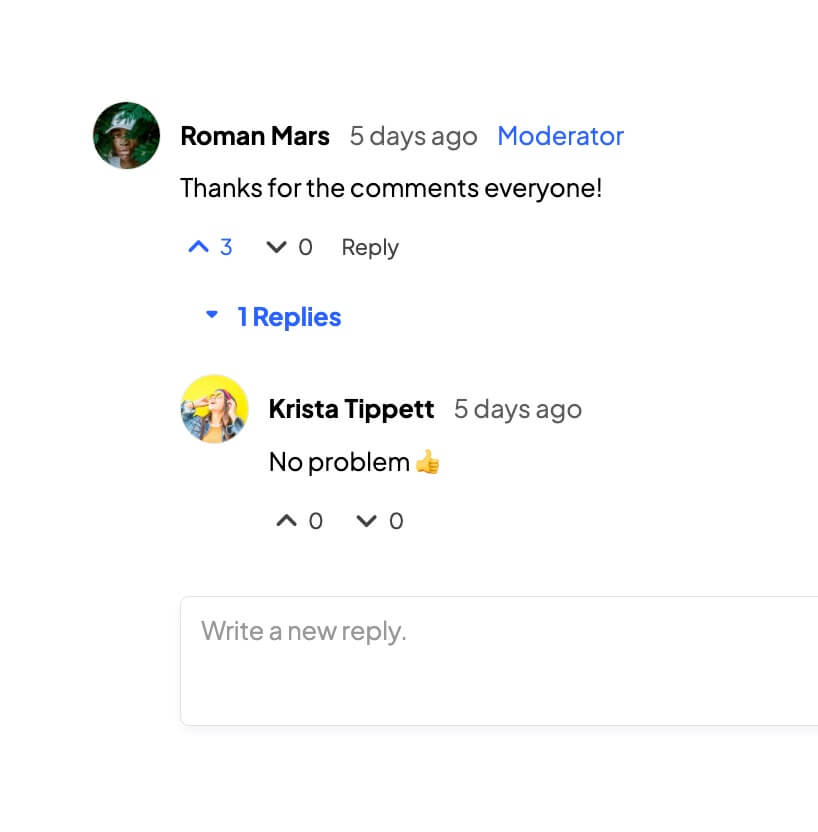Click Reply under Roman Mars's comment
818x832 pixels.
pos(369,247)
